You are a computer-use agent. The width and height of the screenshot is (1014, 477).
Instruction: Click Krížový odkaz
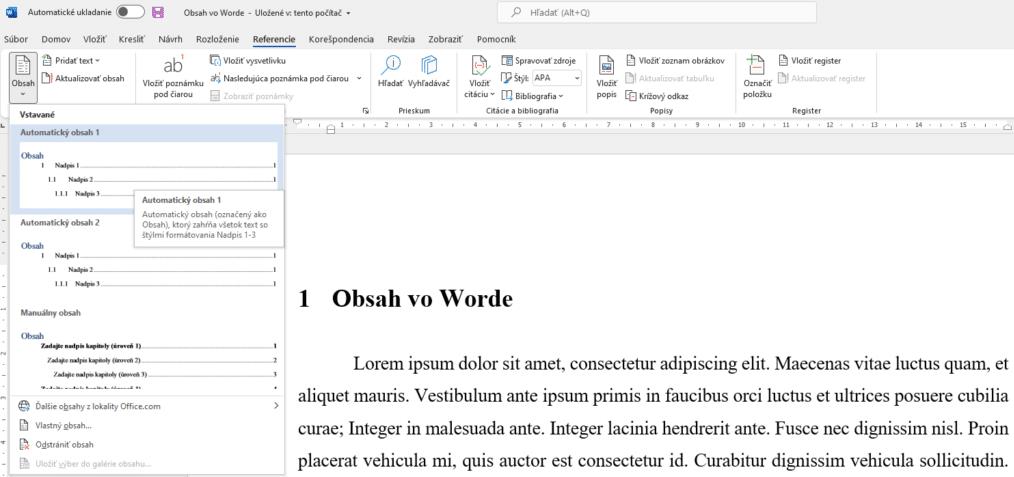tap(656, 96)
